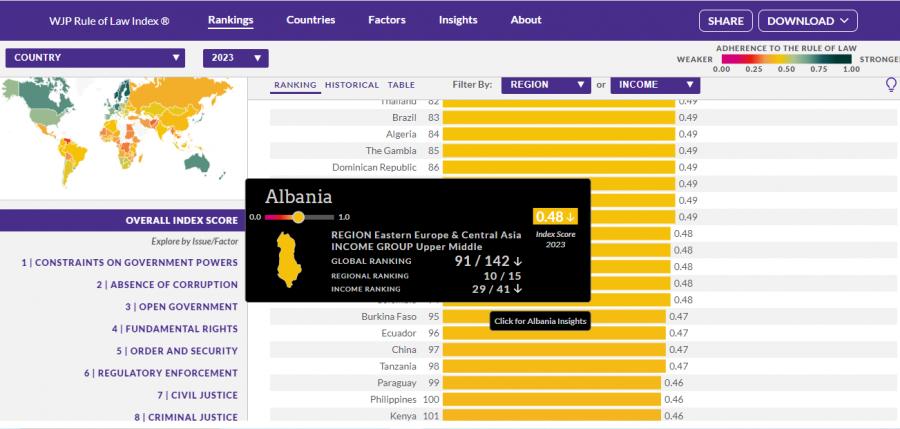The height and width of the screenshot is (429, 900).
Task: Select factor 7 Civil Justice
Action: click(197, 395)
